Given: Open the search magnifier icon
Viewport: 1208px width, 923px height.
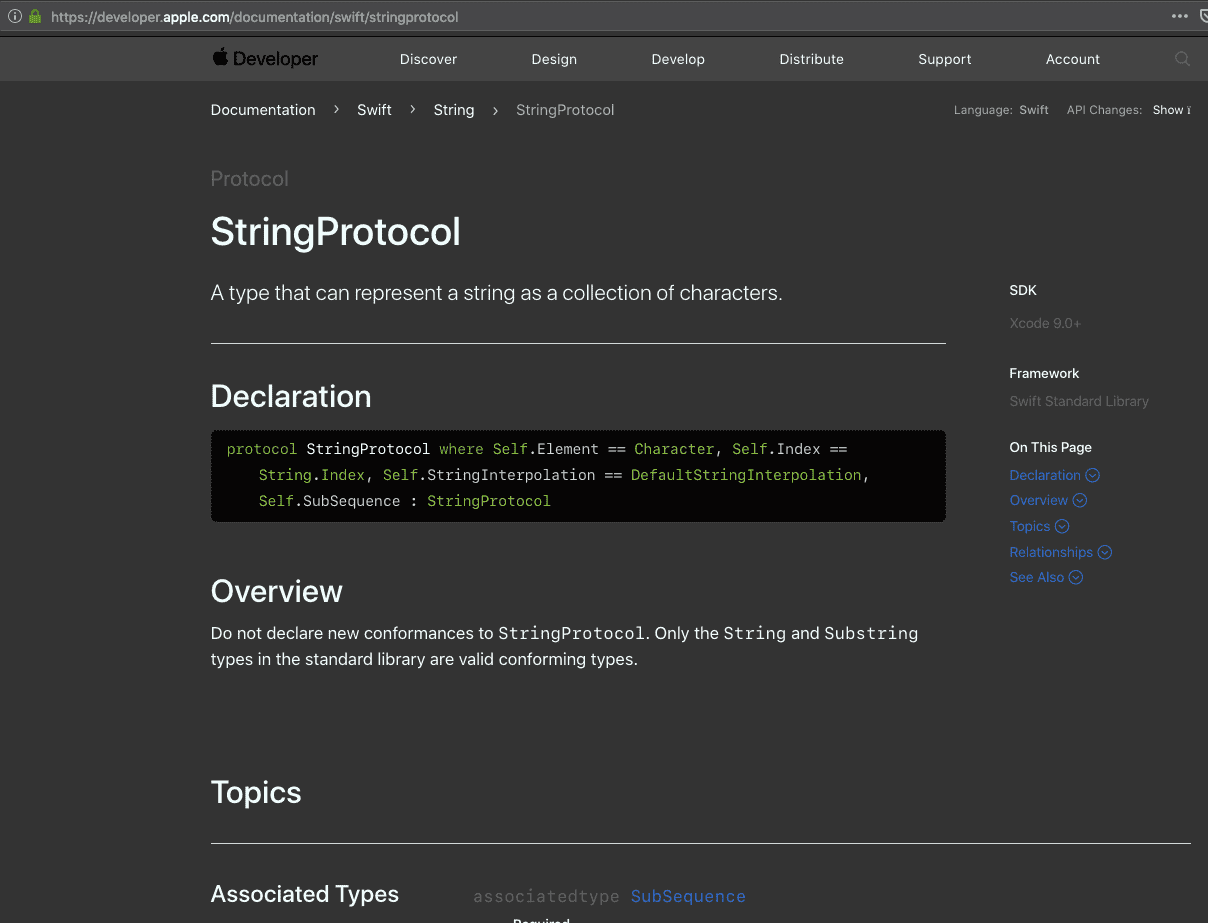Looking at the screenshot, I should click(1183, 59).
